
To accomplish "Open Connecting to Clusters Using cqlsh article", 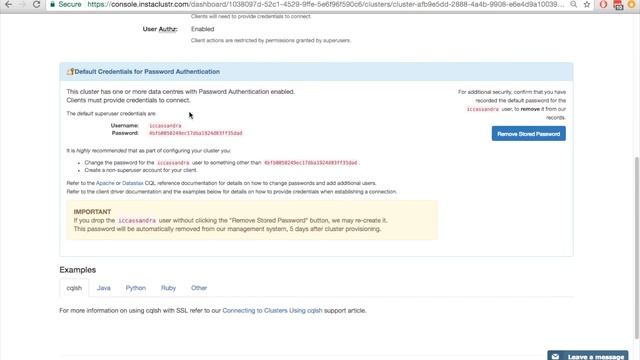I will [272, 311].
